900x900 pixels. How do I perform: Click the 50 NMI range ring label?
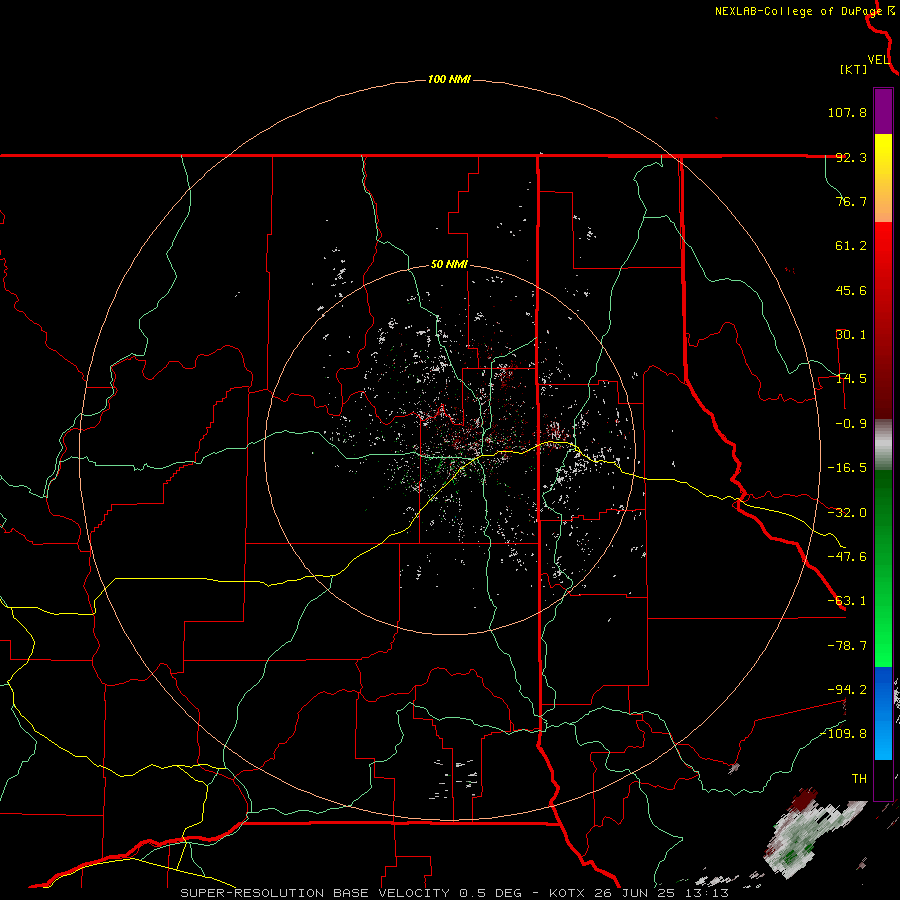tap(449, 265)
